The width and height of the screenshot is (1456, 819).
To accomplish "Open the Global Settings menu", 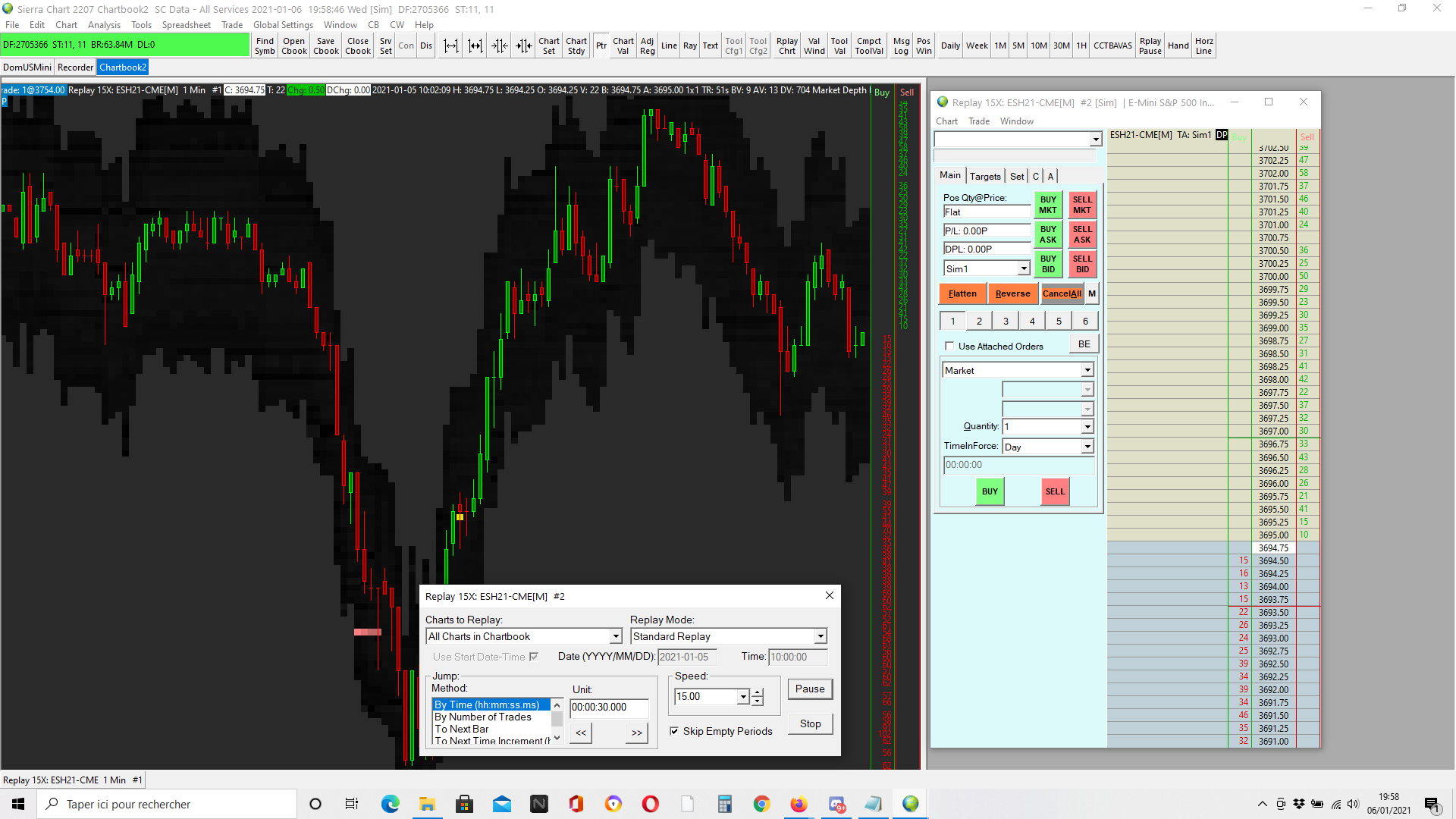I will [x=283, y=25].
